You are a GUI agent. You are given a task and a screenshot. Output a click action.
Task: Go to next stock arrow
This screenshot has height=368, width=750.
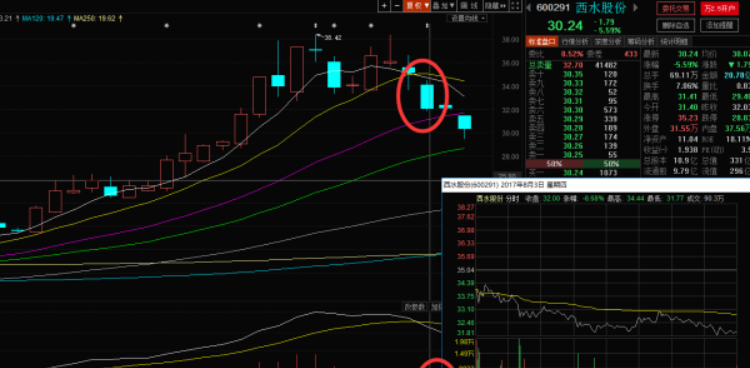click(x=636, y=7)
